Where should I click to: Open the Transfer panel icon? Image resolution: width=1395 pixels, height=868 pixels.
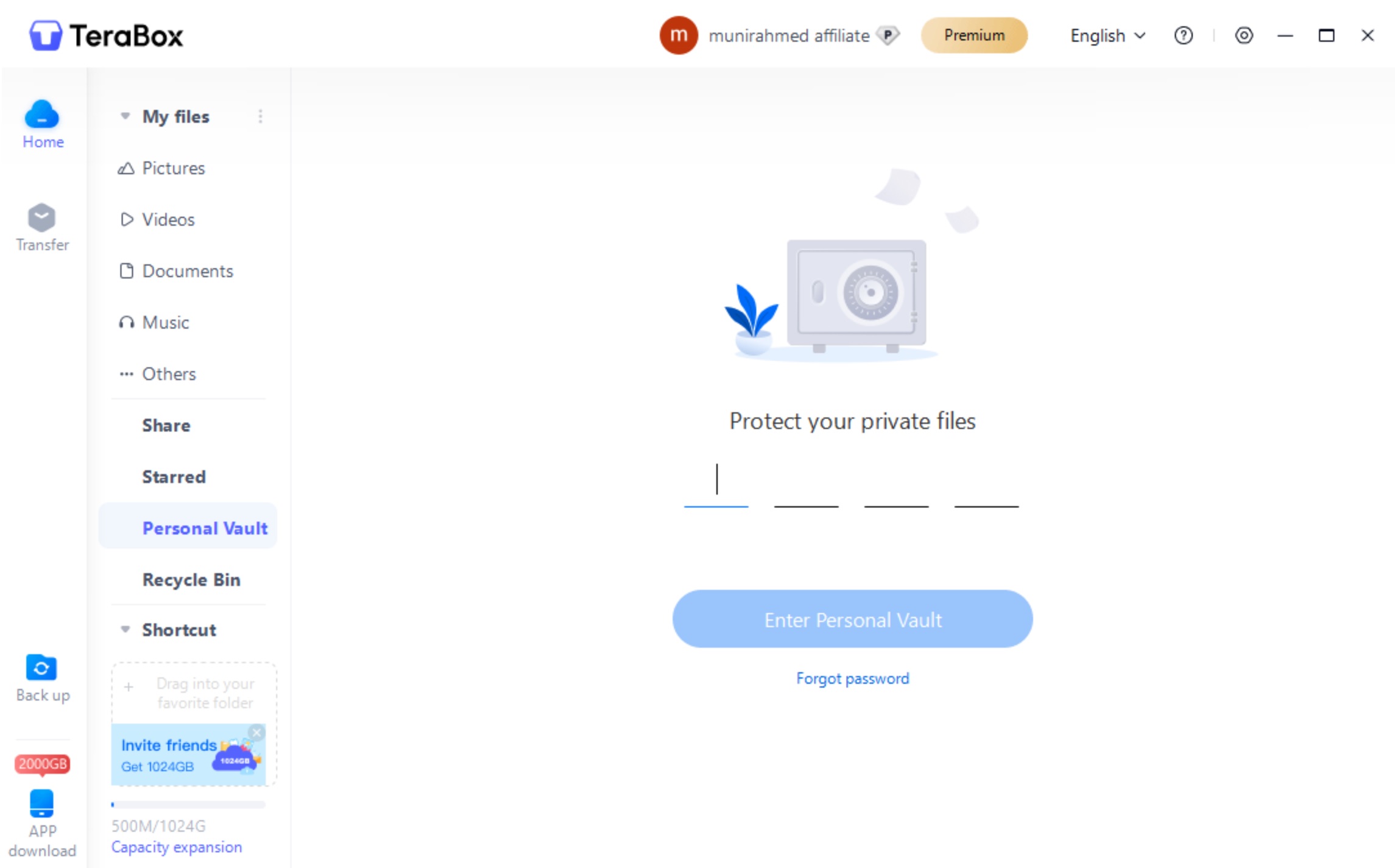42,217
